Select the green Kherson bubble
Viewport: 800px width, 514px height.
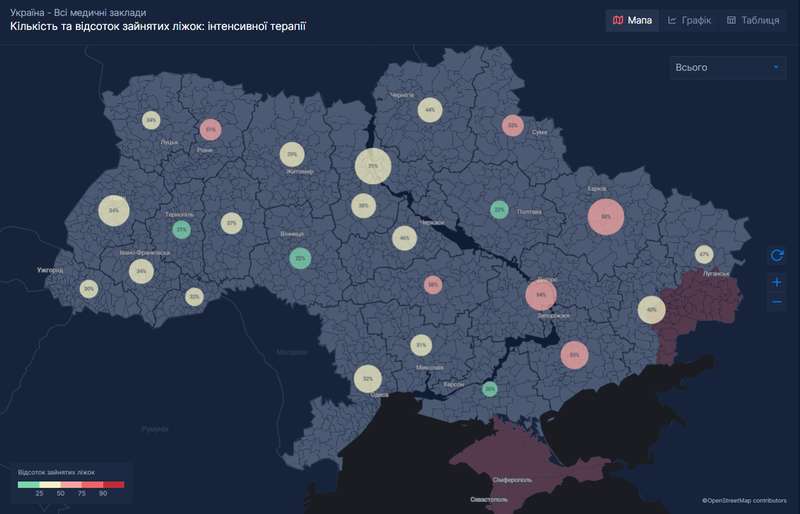(x=489, y=388)
